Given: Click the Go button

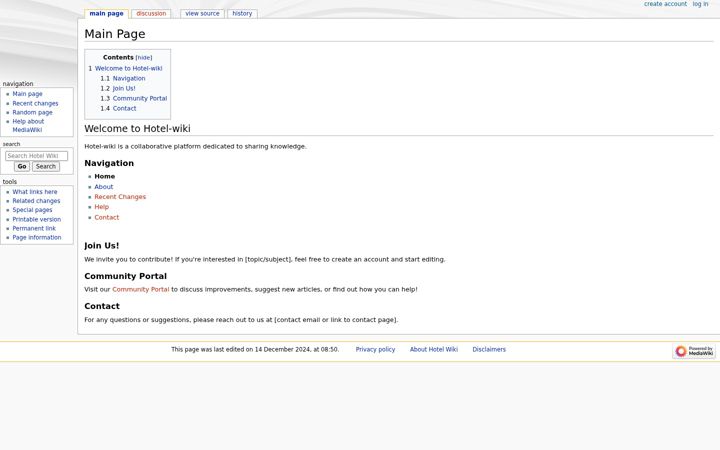Looking at the screenshot, I should point(22,167).
